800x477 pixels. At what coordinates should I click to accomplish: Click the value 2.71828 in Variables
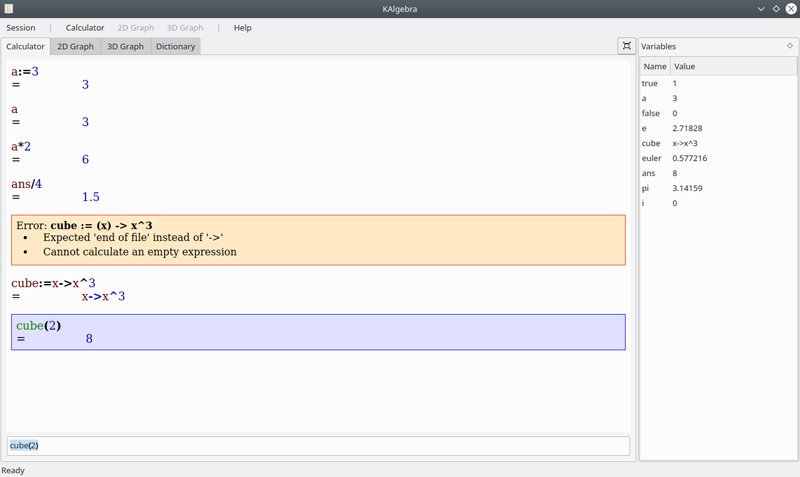point(687,128)
